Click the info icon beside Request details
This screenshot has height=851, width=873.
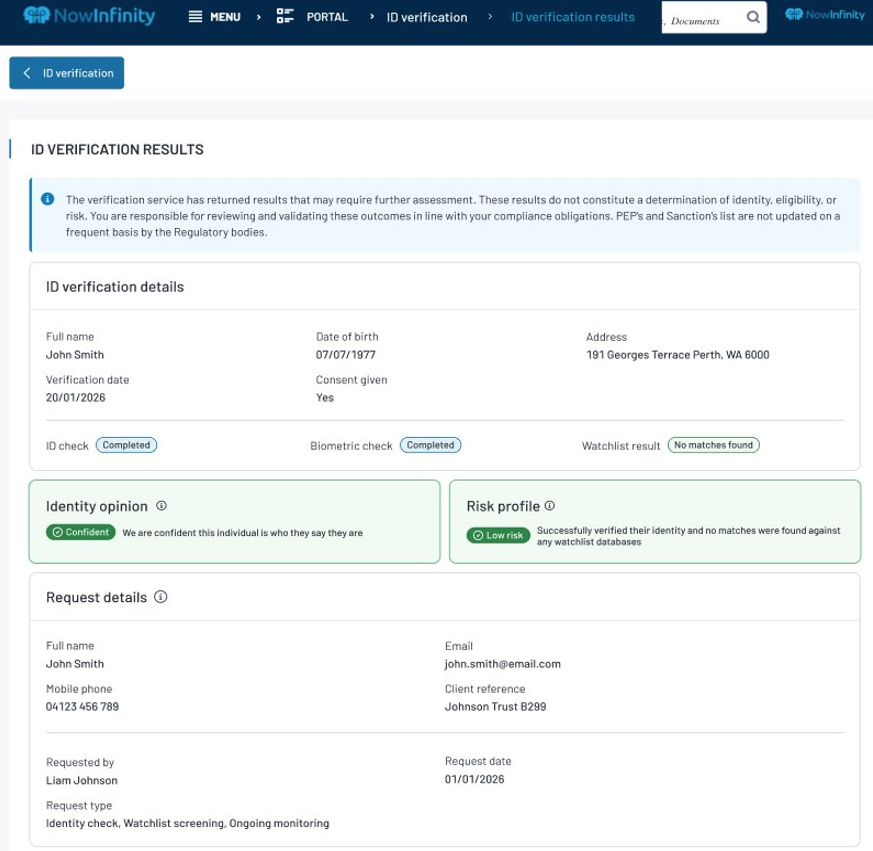(161, 597)
